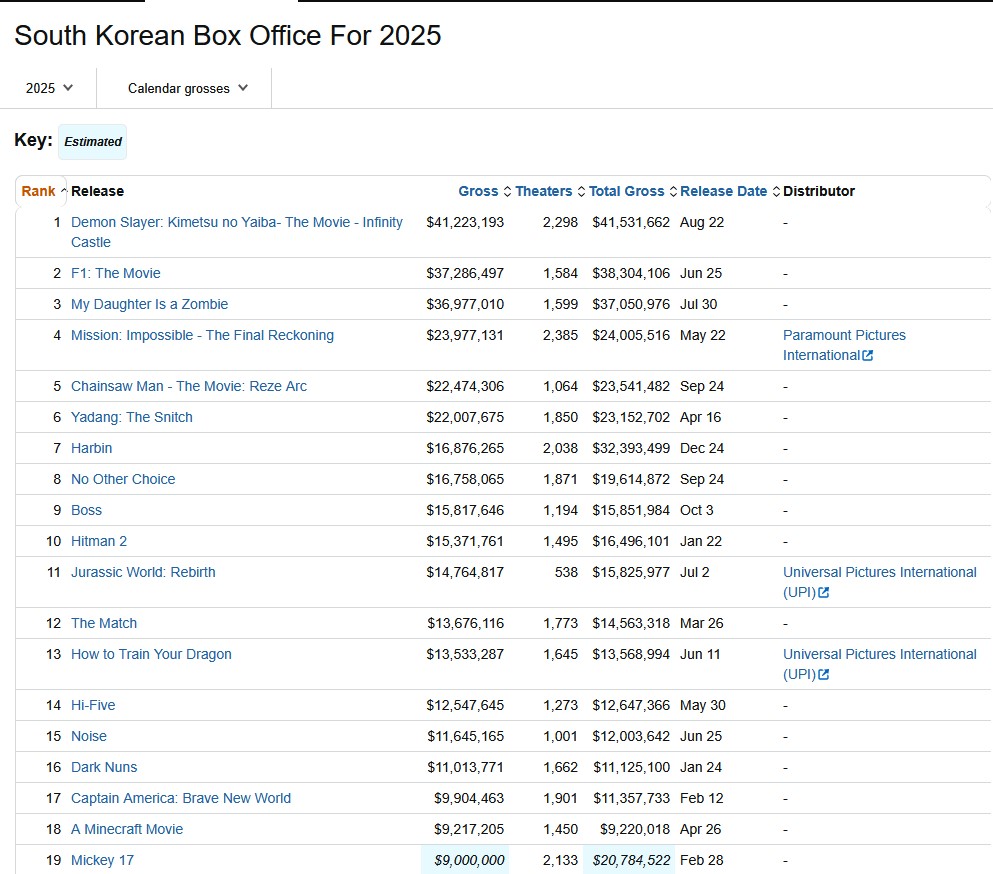Open the Mickey 17 link
The height and width of the screenshot is (874, 993).
(x=102, y=861)
